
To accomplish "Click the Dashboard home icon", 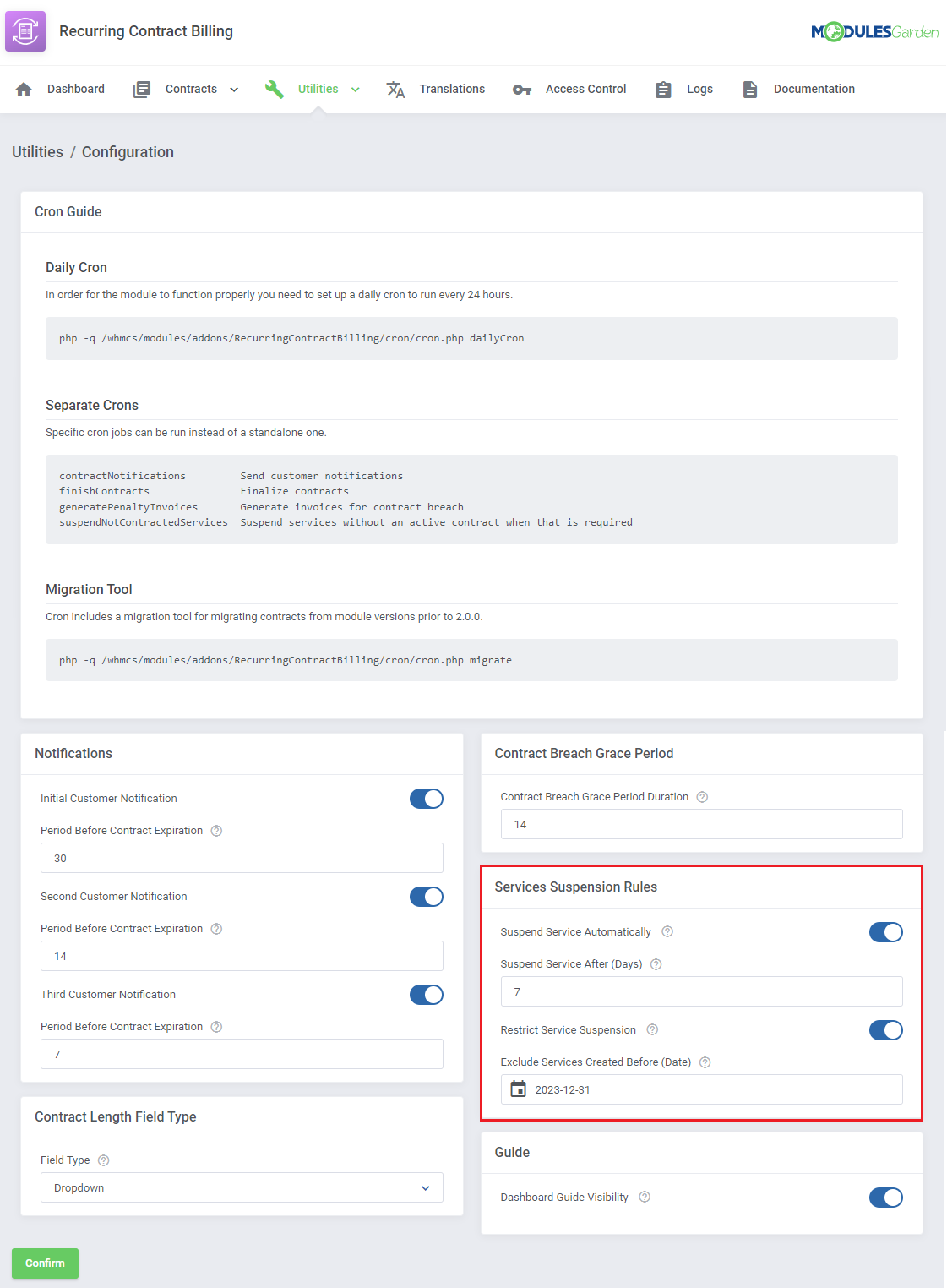I will (24, 89).
